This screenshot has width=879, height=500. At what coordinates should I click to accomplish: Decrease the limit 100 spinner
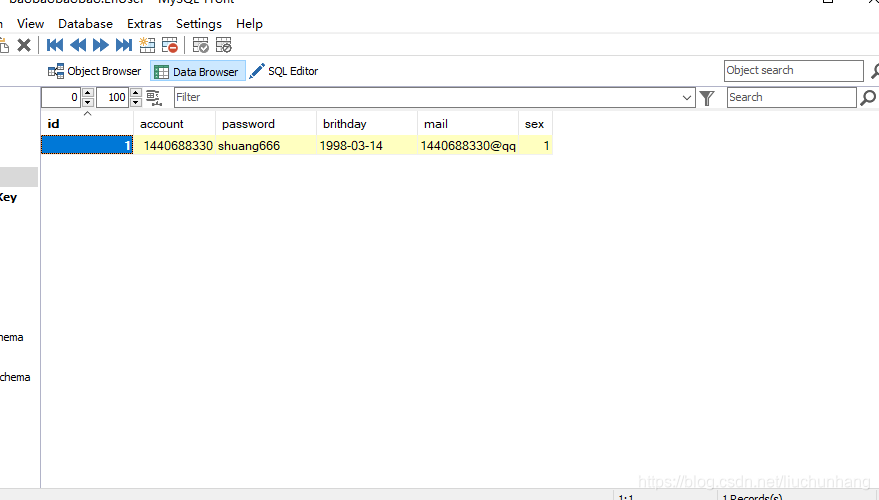coord(136,102)
